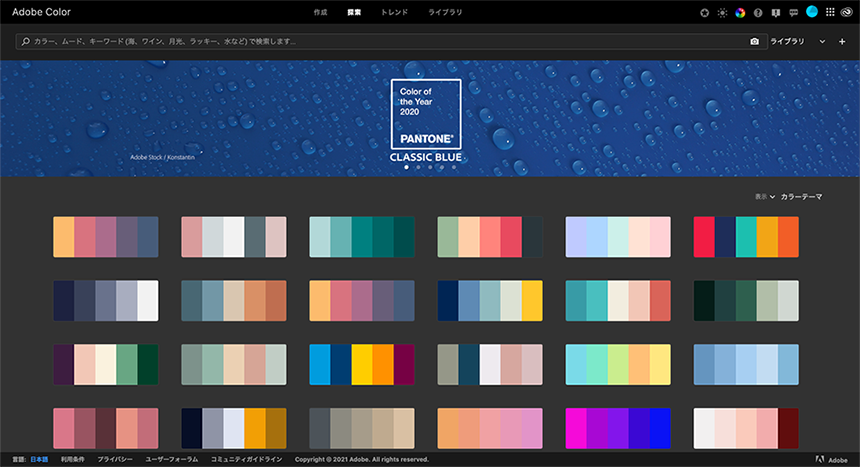Image resolution: width=860 pixels, height=467 pixels.
Task: Click the feedback exclamation icon
Action: click(776, 13)
